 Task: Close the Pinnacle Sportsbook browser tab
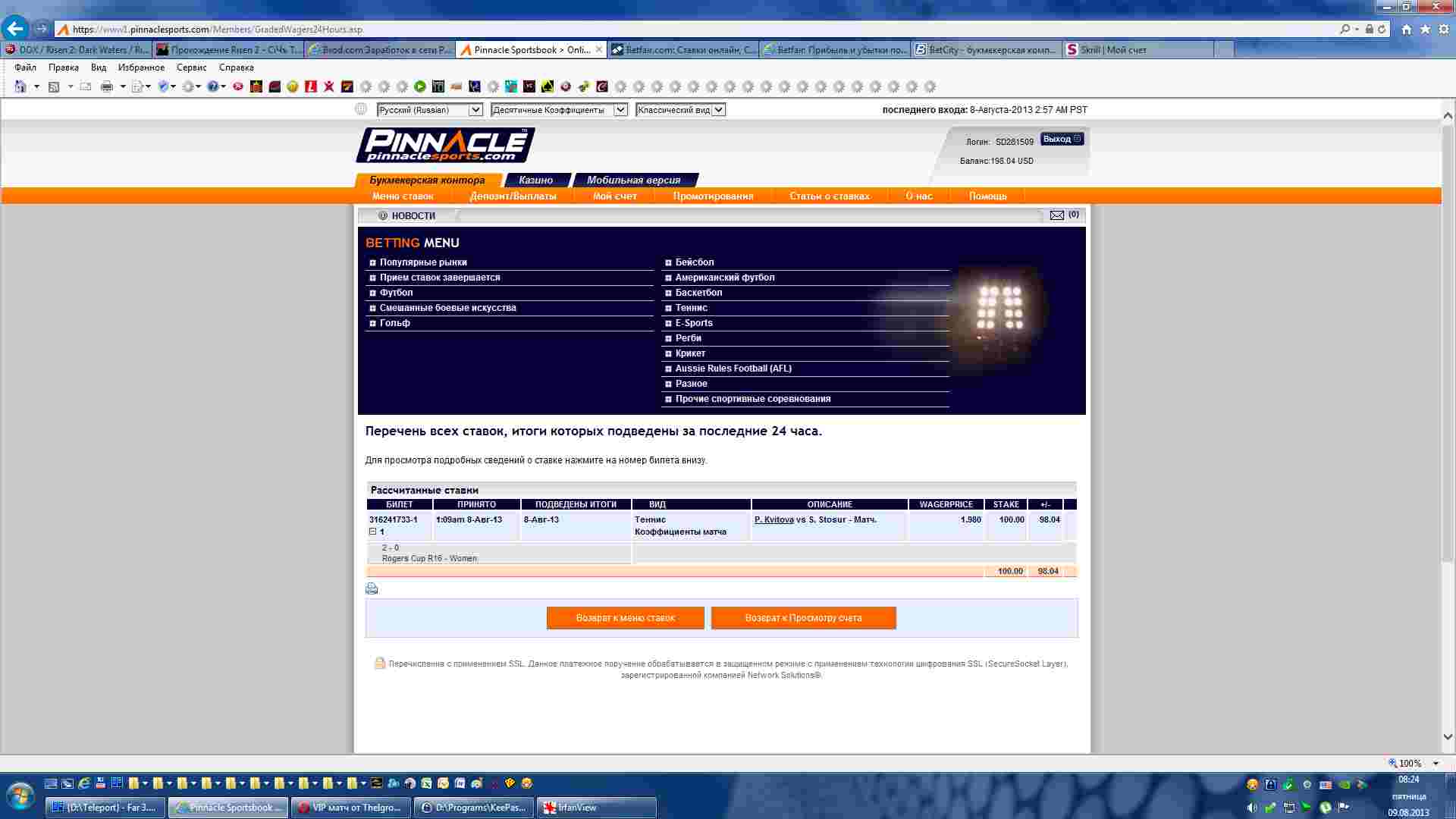click(599, 49)
